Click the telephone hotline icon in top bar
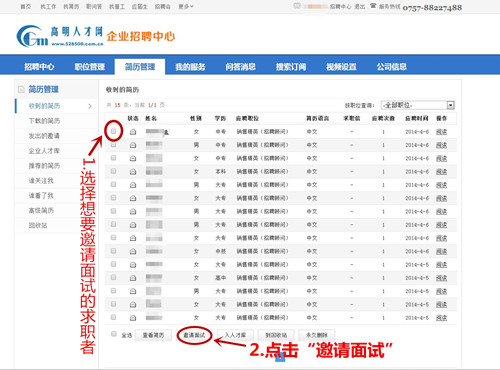This screenshot has width=500, height=370. coord(373,6)
